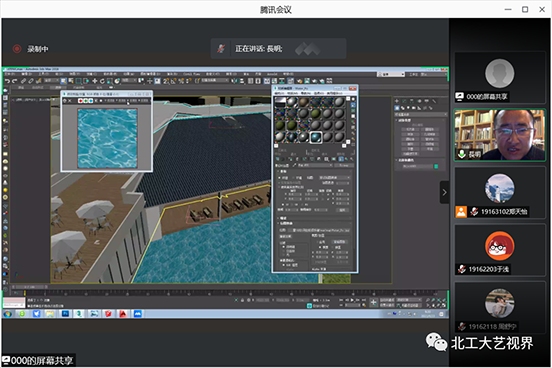Viewport: 552px width, 368px height.
Task: Open the Graph Editors menu in 3ds Max
Action: point(150,74)
